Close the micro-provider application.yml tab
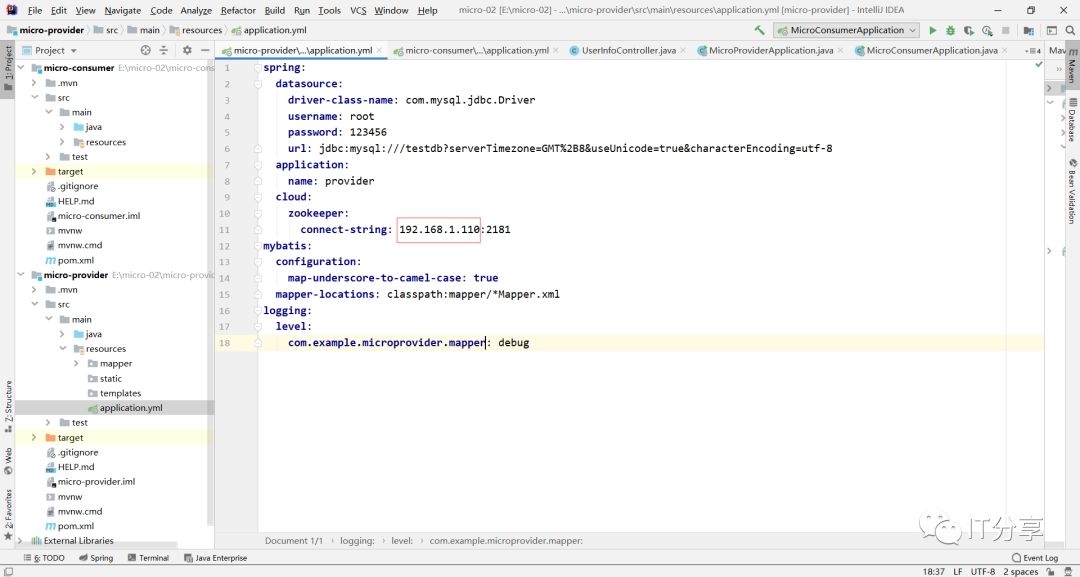This screenshot has width=1080, height=577. [x=379, y=50]
